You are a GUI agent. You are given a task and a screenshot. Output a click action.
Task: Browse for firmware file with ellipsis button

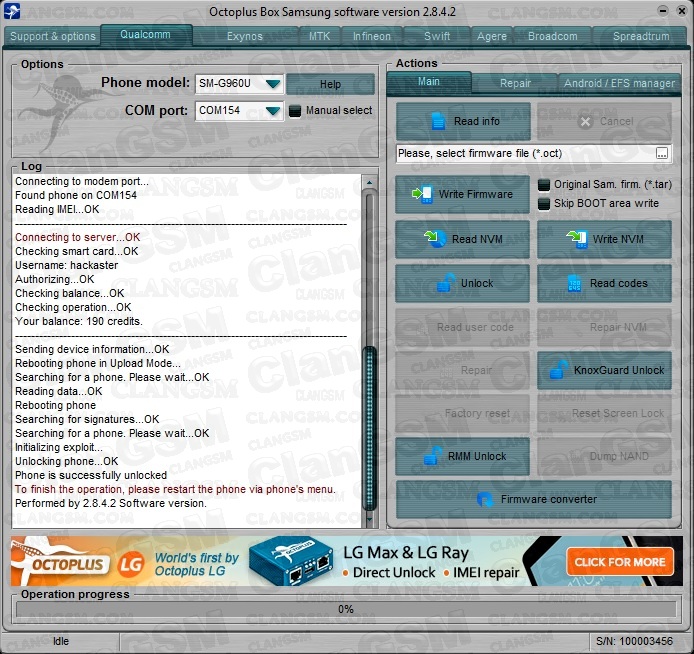662,154
